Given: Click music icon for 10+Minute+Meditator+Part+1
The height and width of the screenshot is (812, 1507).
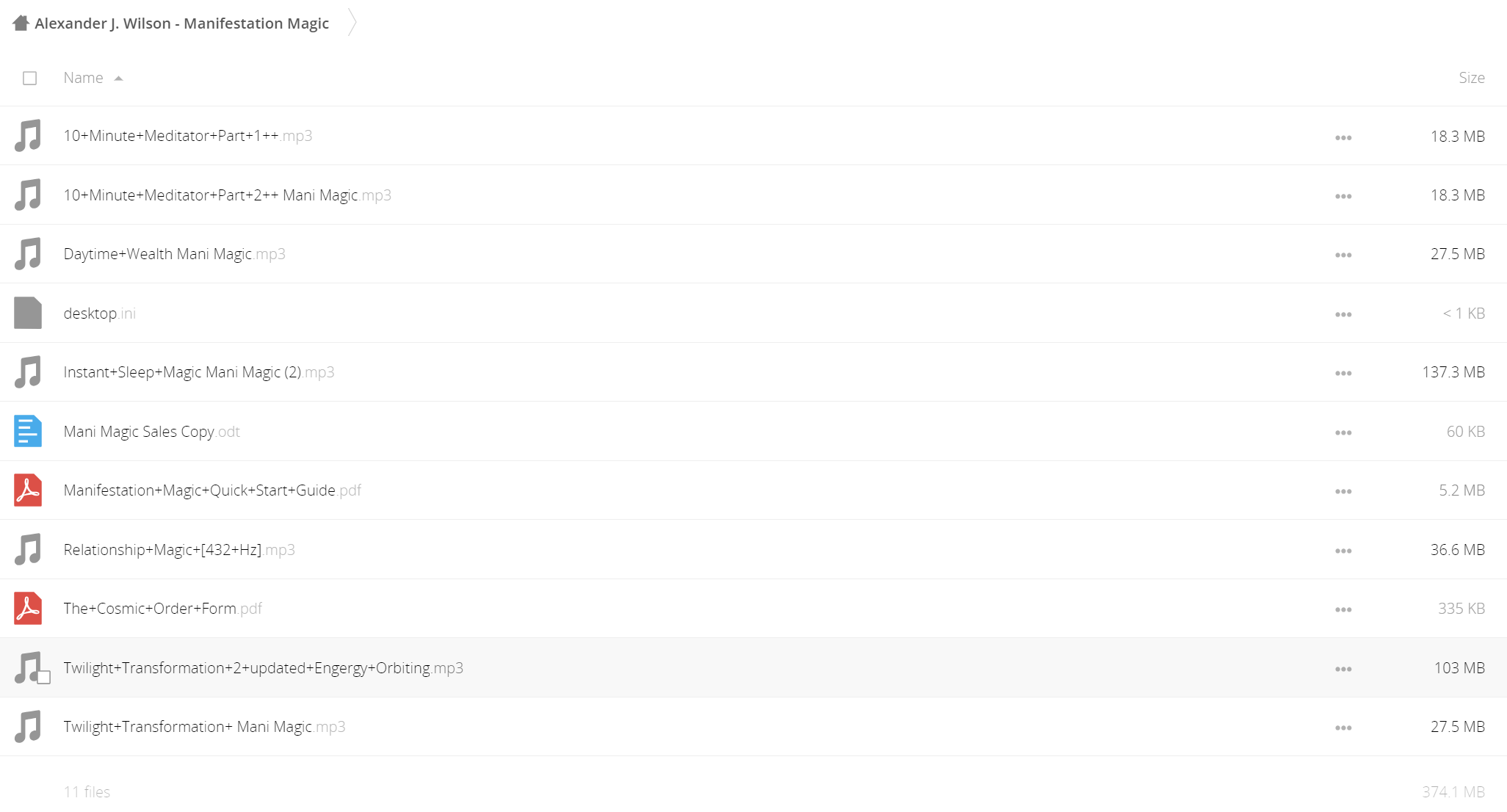Looking at the screenshot, I should click(x=28, y=136).
